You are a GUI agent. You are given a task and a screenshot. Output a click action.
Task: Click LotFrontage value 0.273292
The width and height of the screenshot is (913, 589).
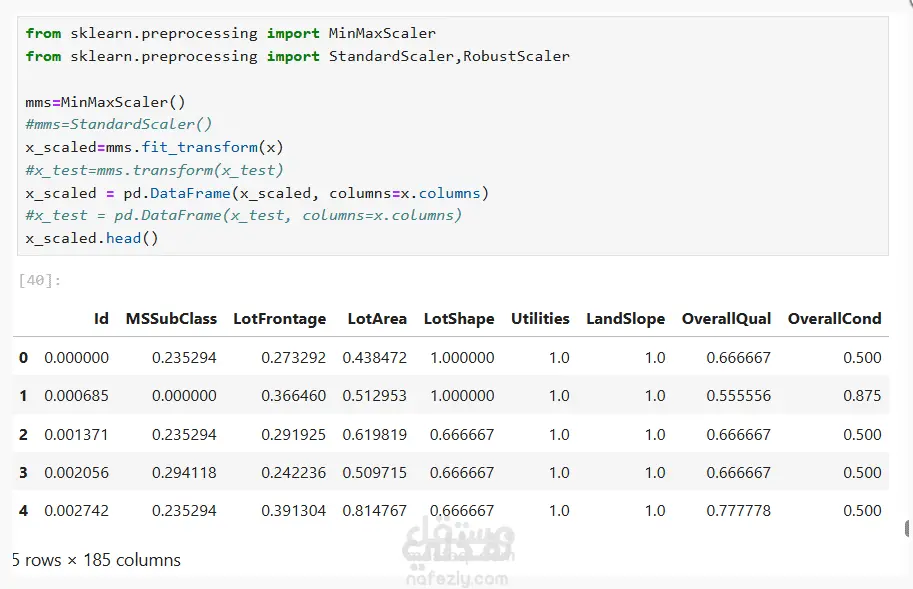click(293, 357)
